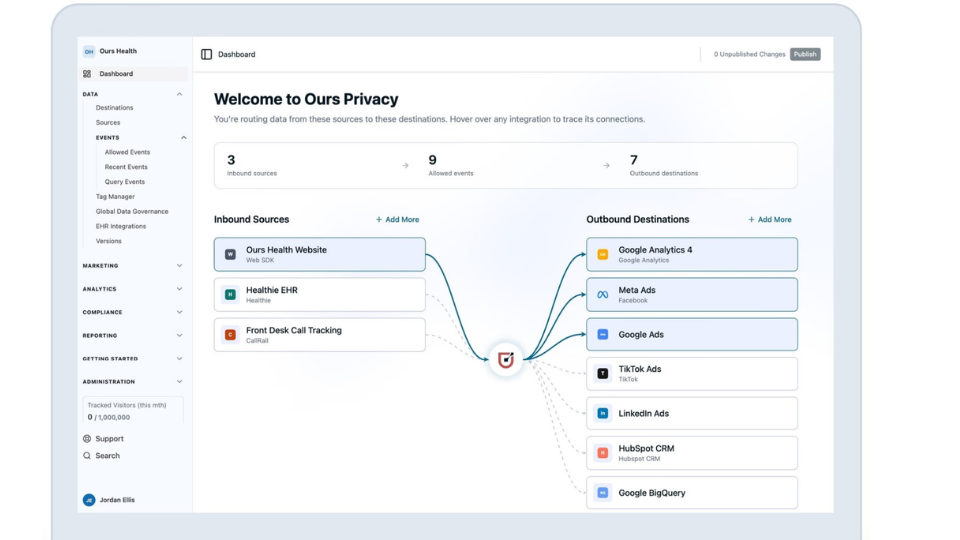Click the 7 Outbound destinations stat

point(664,165)
